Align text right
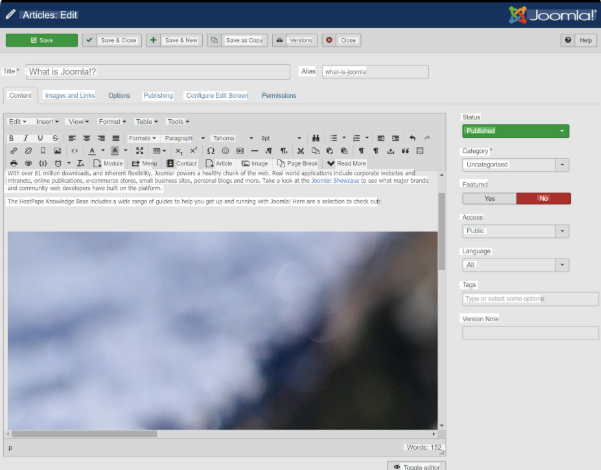601x470 pixels. click(x=101, y=138)
